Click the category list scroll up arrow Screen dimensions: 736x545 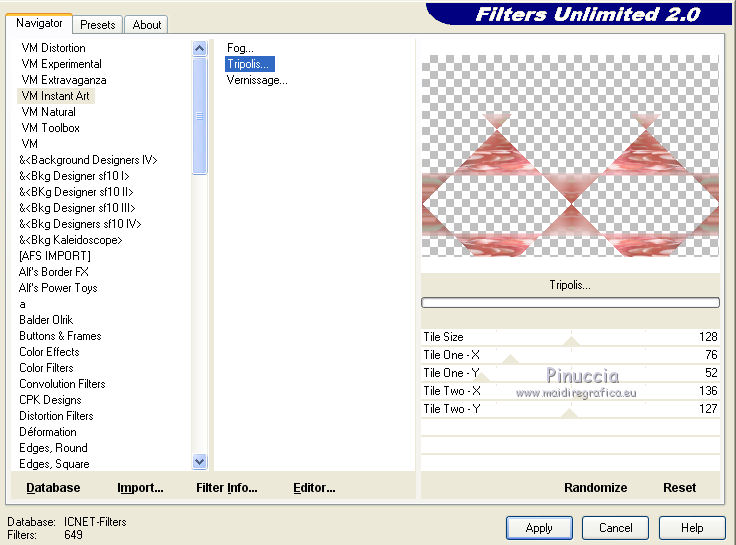click(x=199, y=48)
